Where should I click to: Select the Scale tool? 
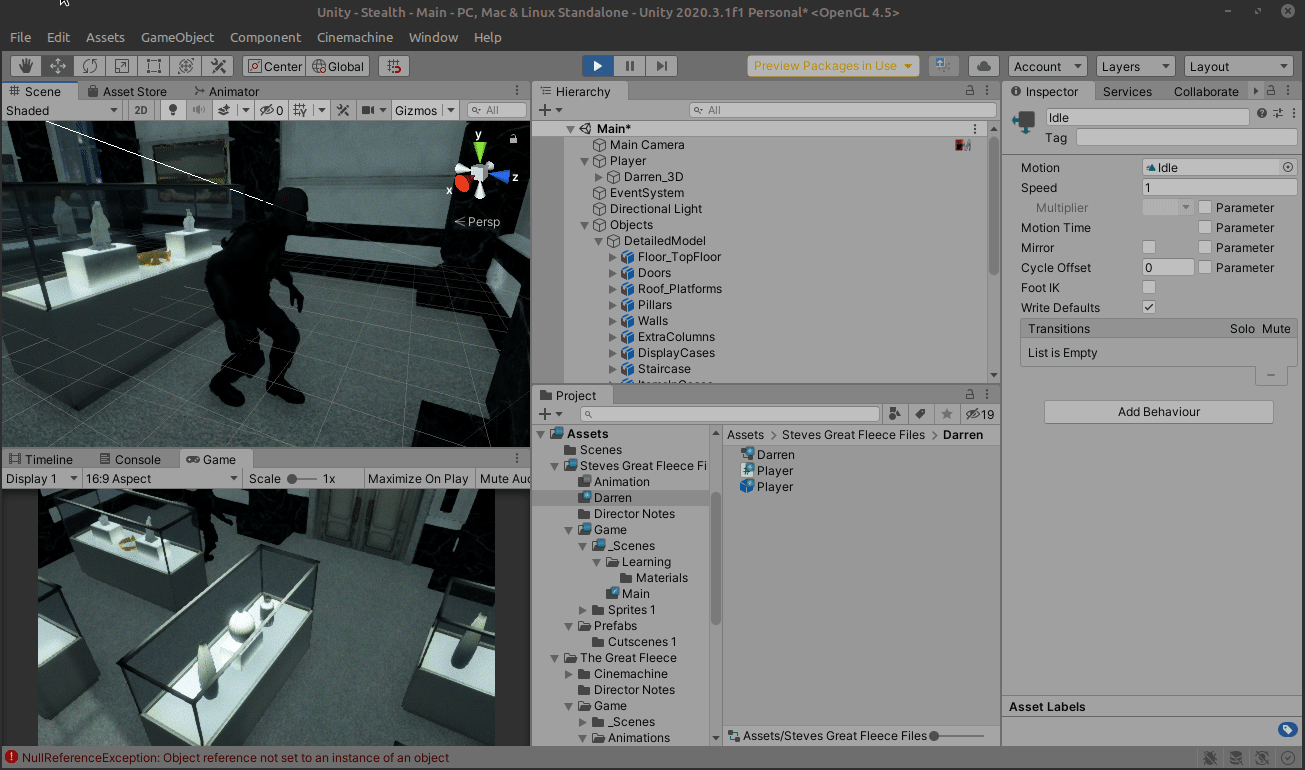[x=122, y=66]
